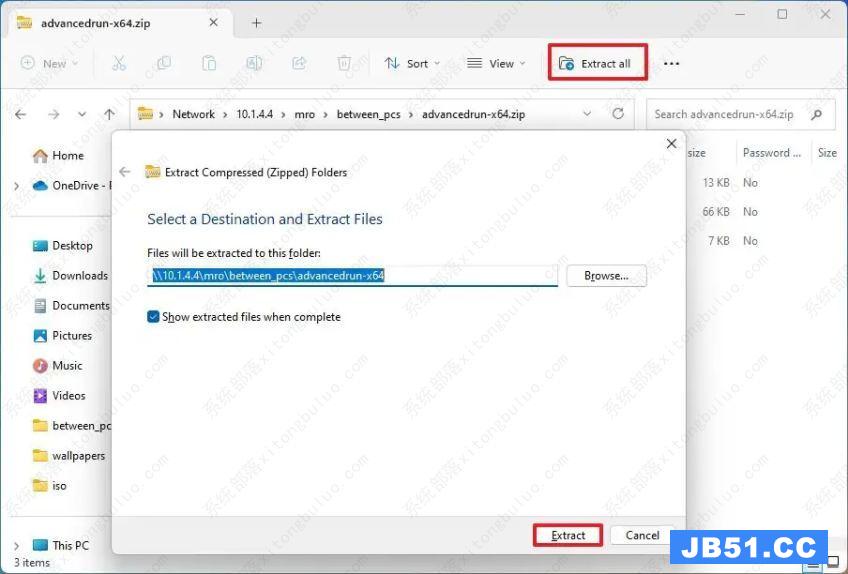Open Downloads in the sidebar
Viewport: 848px width, 574px height.
[79, 275]
